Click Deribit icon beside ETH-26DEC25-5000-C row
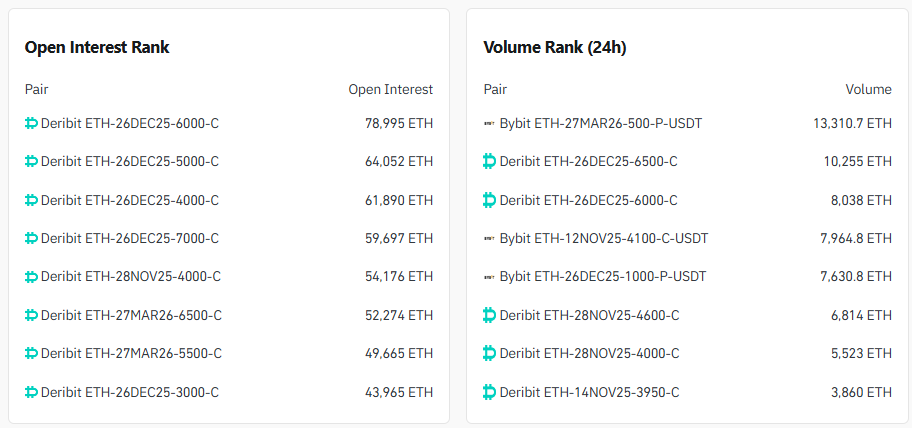Viewport: 912px width, 428px height. (31, 161)
